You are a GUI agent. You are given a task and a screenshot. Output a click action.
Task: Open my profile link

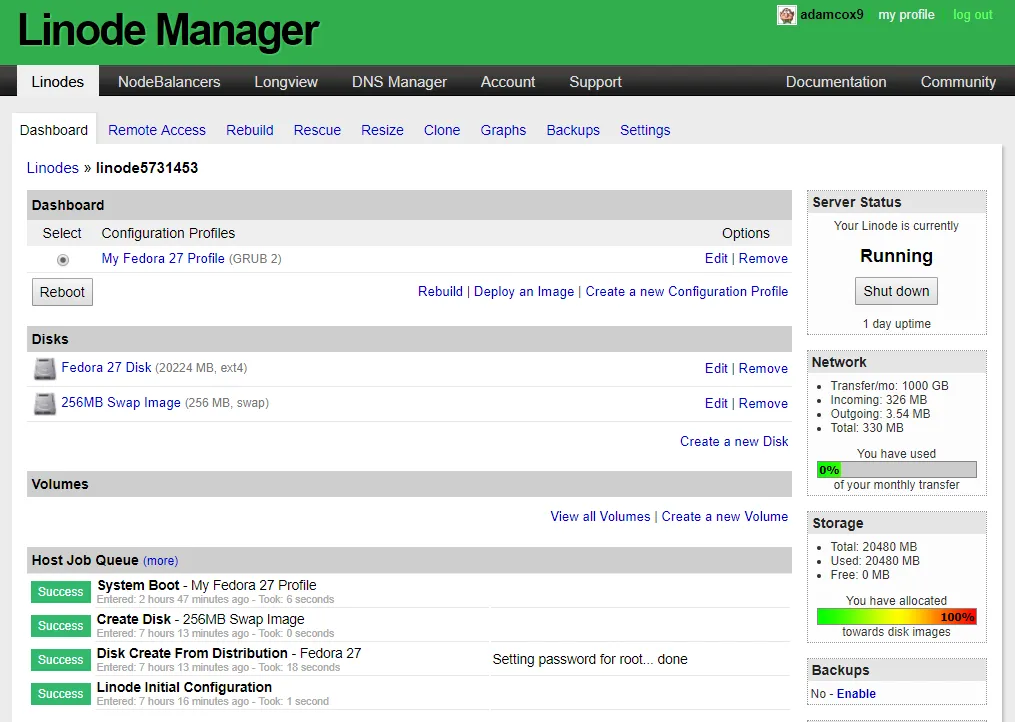[x=906, y=14]
